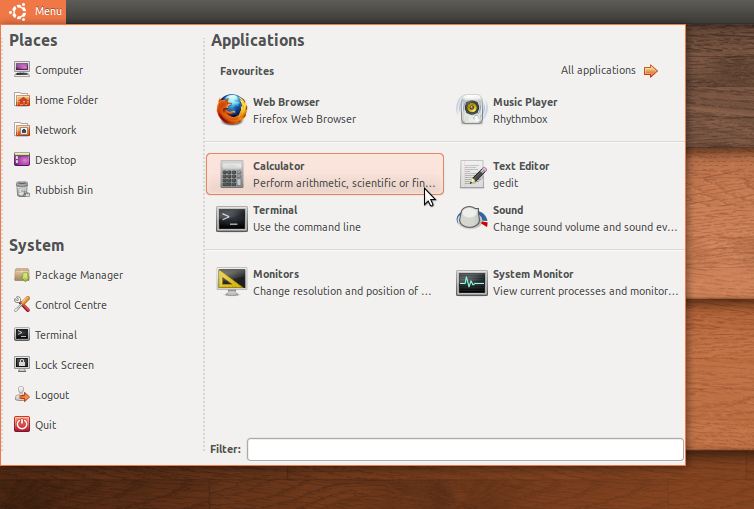Open the Sound settings icon
This screenshot has height=509, width=754.
click(x=472, y=218)
